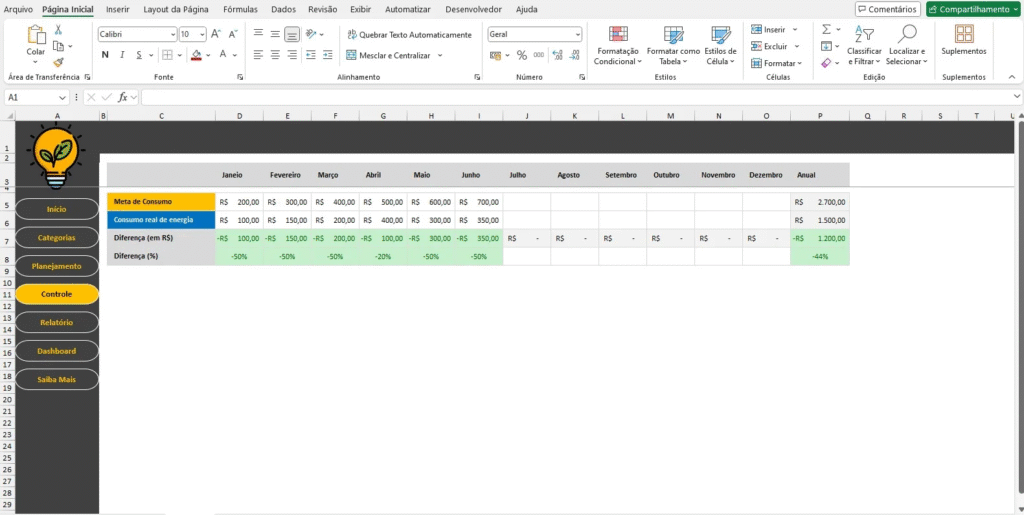Switch to the Layout da Página tab
This screenshot has height=515, width=1024.
pyautogui.click(x=175, y=9)
